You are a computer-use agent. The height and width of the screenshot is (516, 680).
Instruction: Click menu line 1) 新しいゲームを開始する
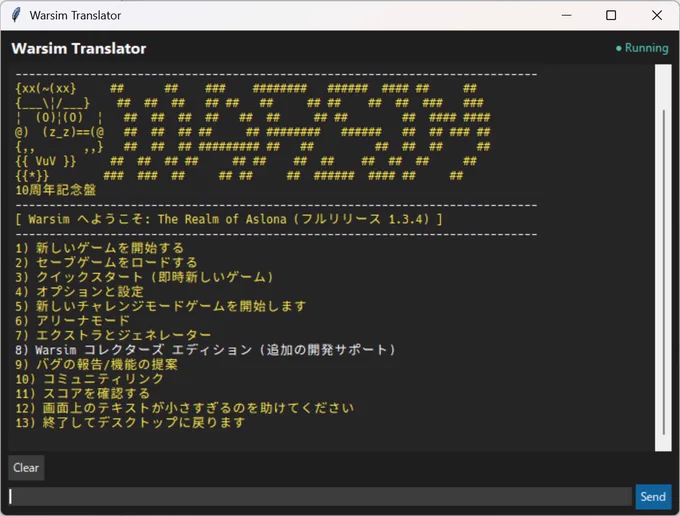pyautogui.click(x=100, y=248)
